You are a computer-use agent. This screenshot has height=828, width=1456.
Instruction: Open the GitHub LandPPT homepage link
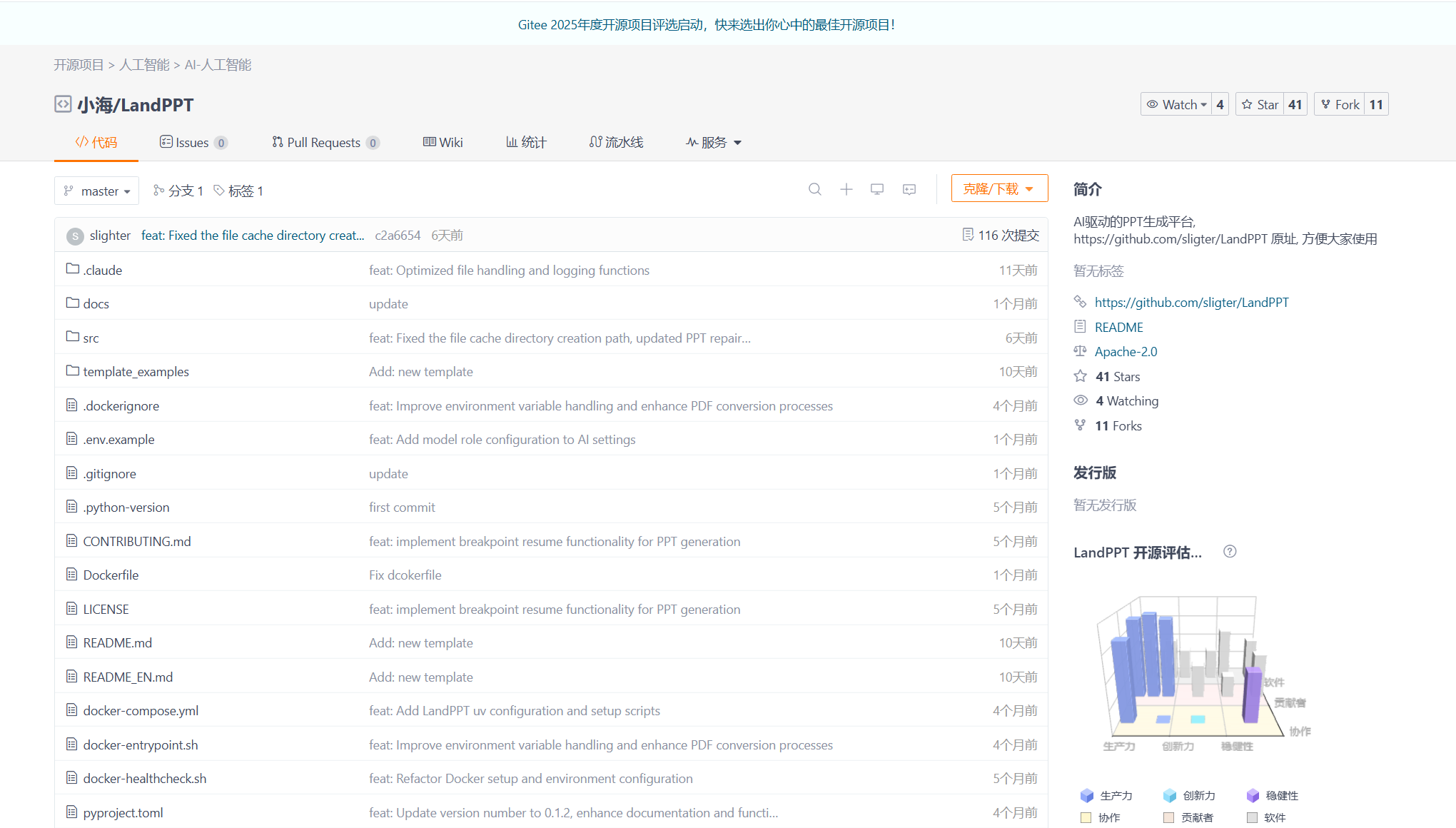1191,302
